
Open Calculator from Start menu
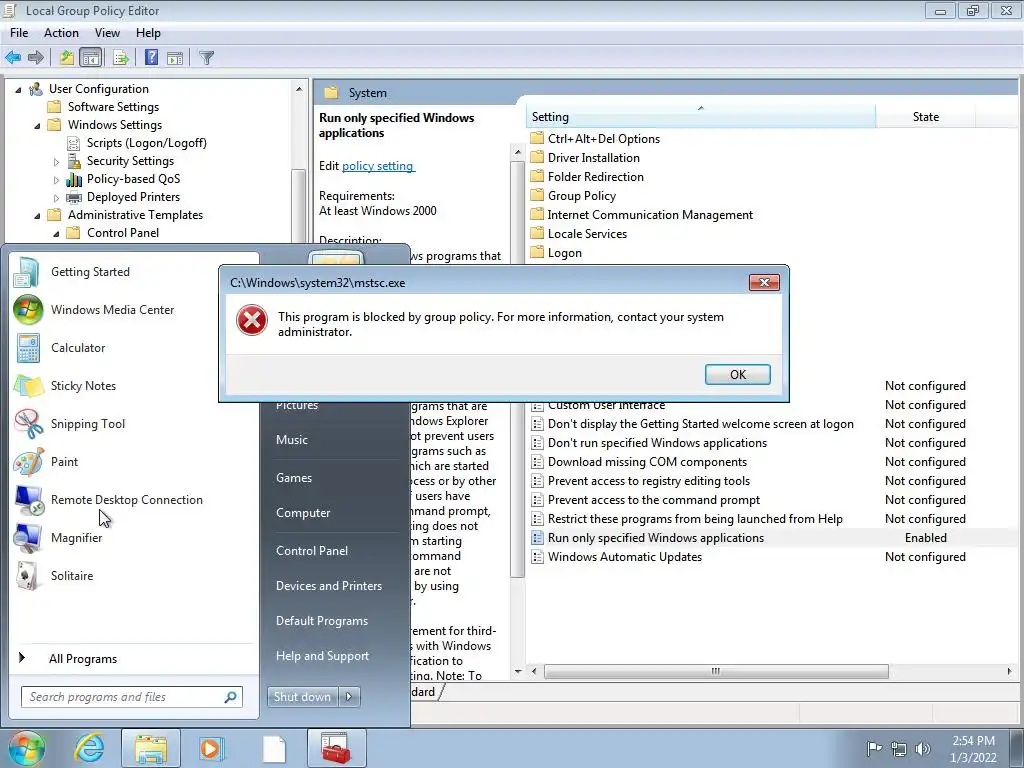pos(78,347)
